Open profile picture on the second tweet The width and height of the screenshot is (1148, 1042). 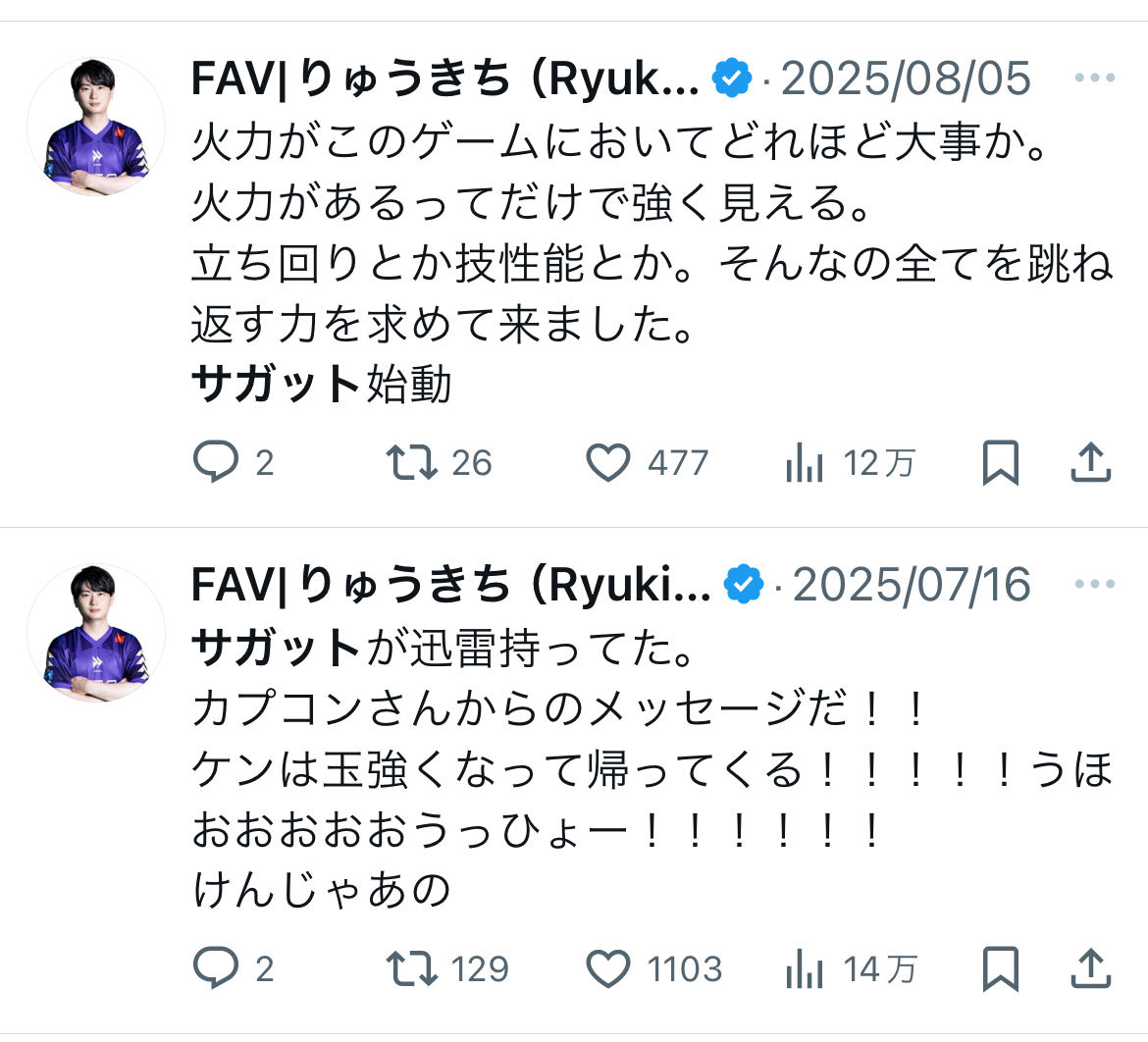point(96,633)
